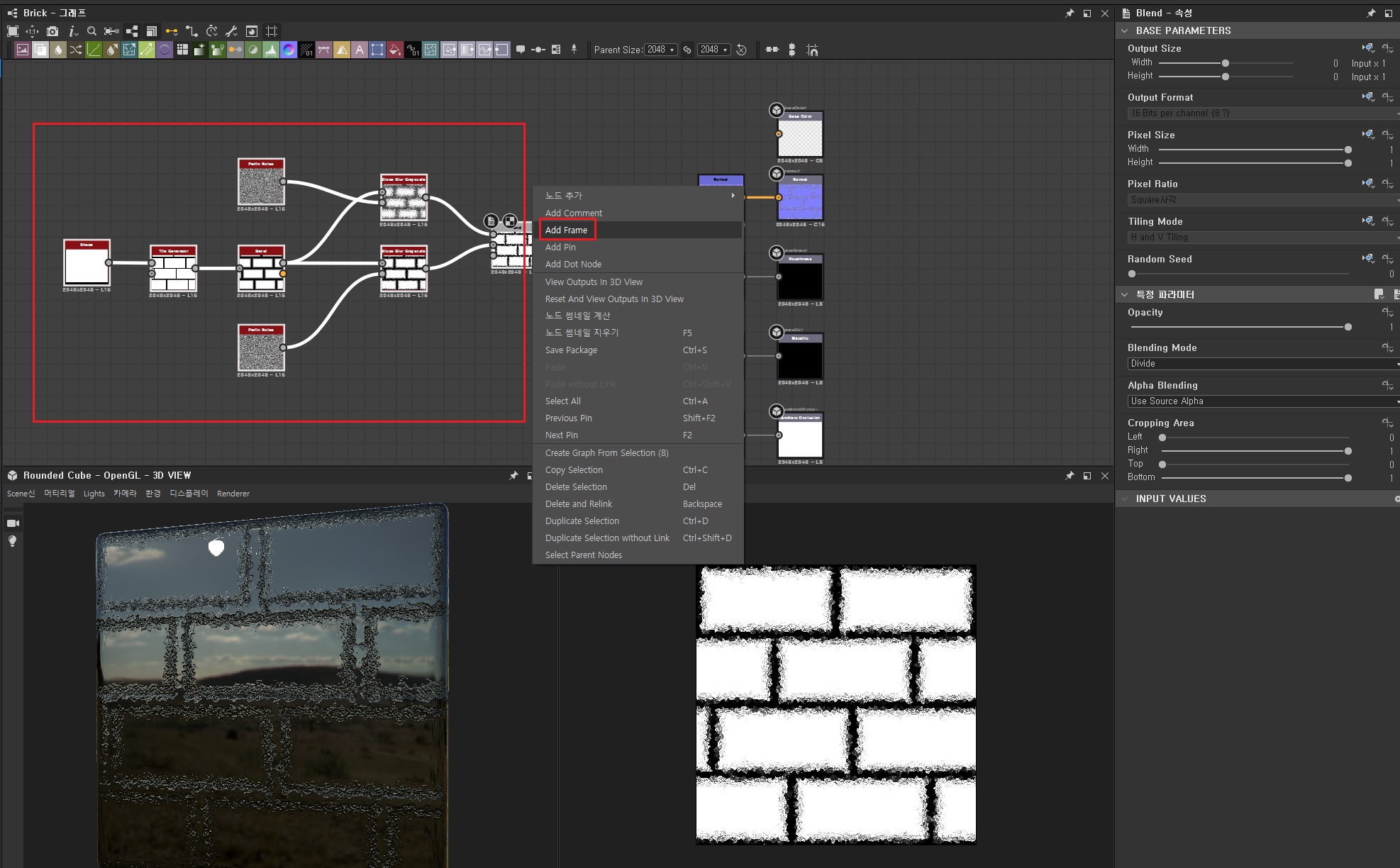Screen dimensions: 1400x868
Task: Open the Lights menu in 3D view
Action: (x=94, y=494)
